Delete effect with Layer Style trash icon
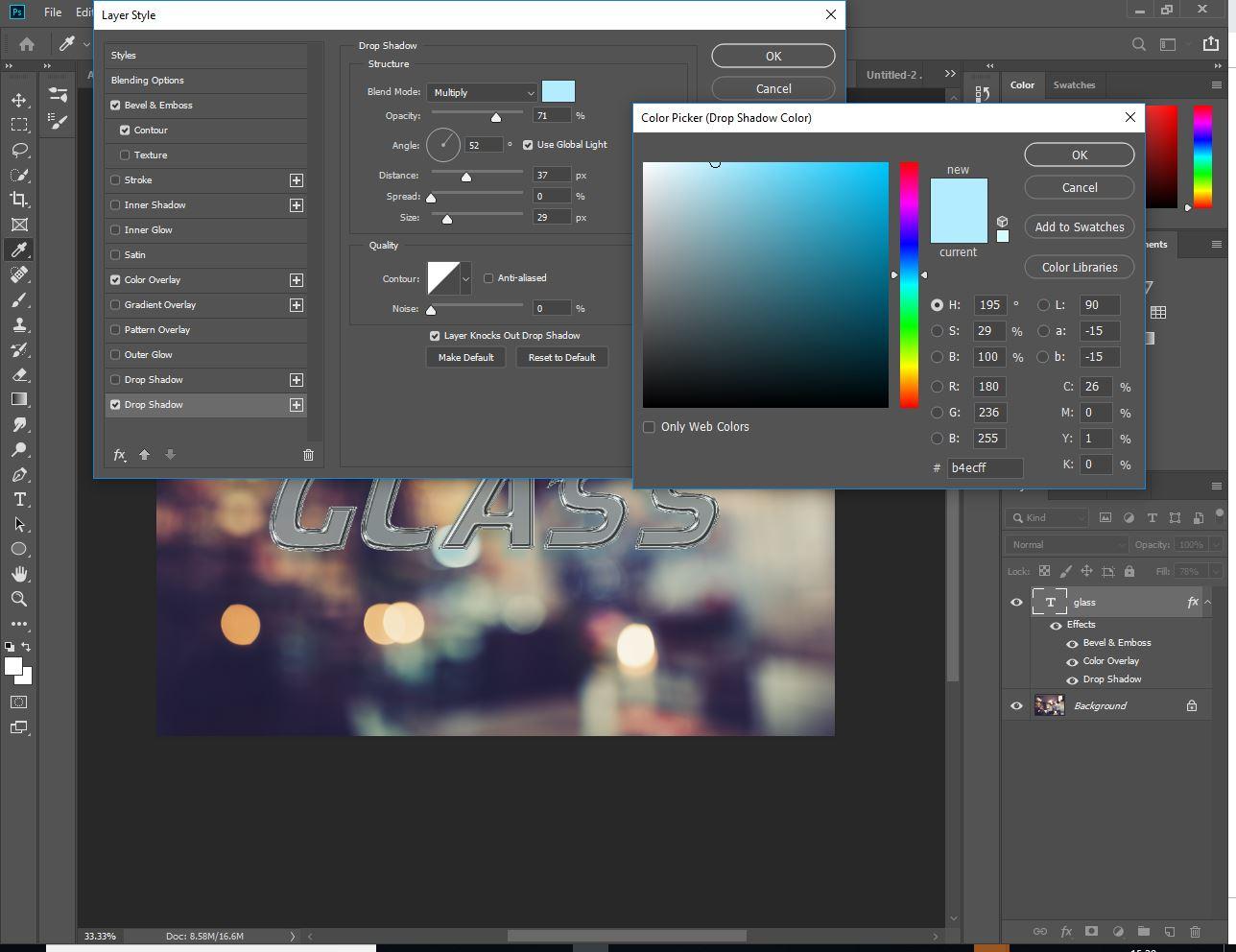This screenshot has height=952, width=1236. coord(308,455)
